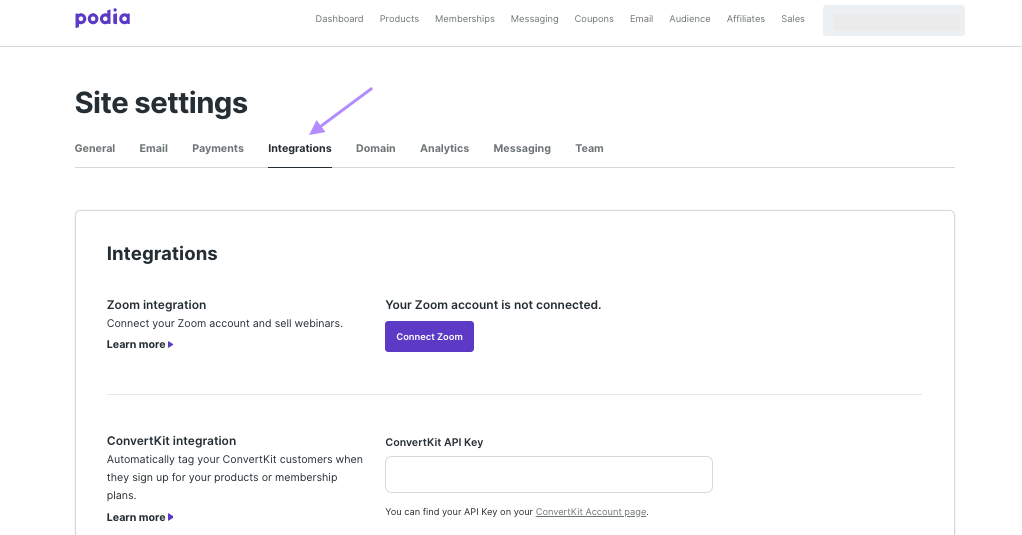
Task: Go to Affiliates page
Action: pyautogui.click(x=746, y=19)
